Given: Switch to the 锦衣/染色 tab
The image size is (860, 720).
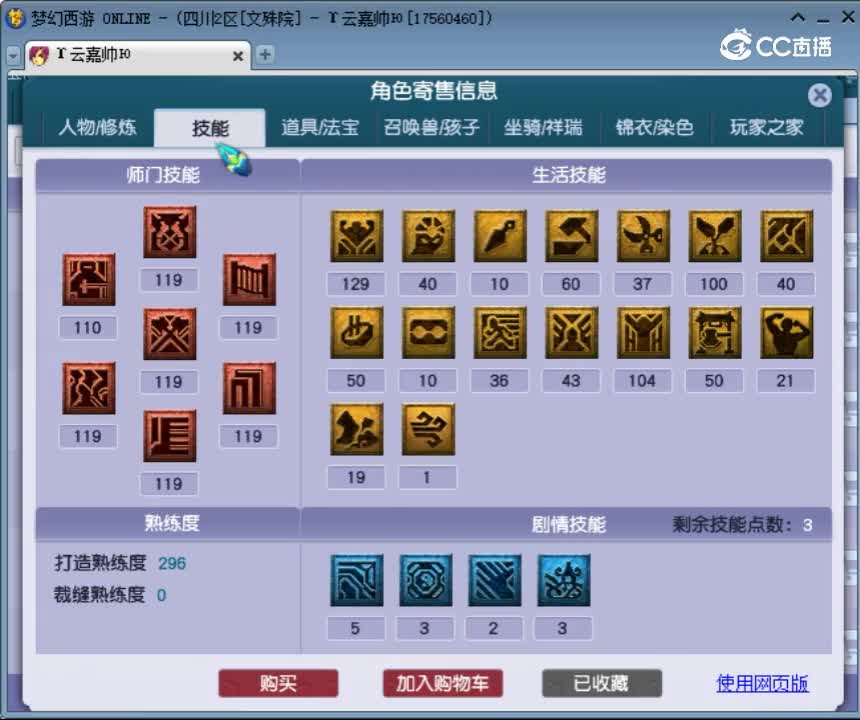Looking at the screenshot, I should [654, 128].
